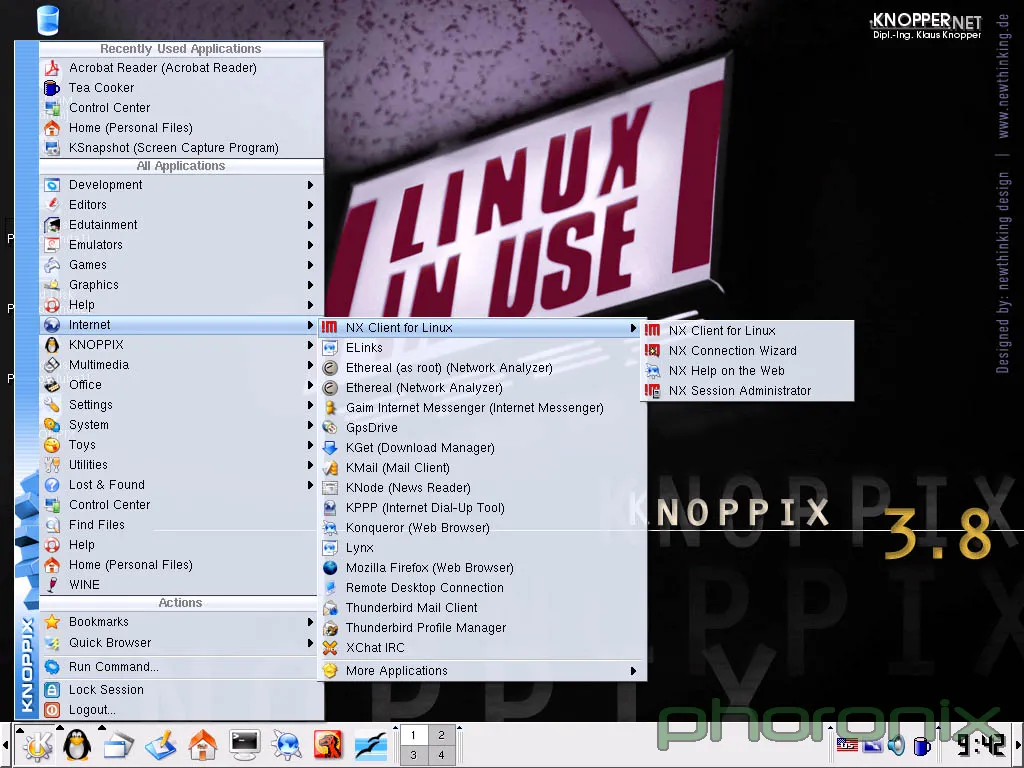Launch the Lynx browser entry
Viewport: 1024px width, 768px height.
click(482, 548)
